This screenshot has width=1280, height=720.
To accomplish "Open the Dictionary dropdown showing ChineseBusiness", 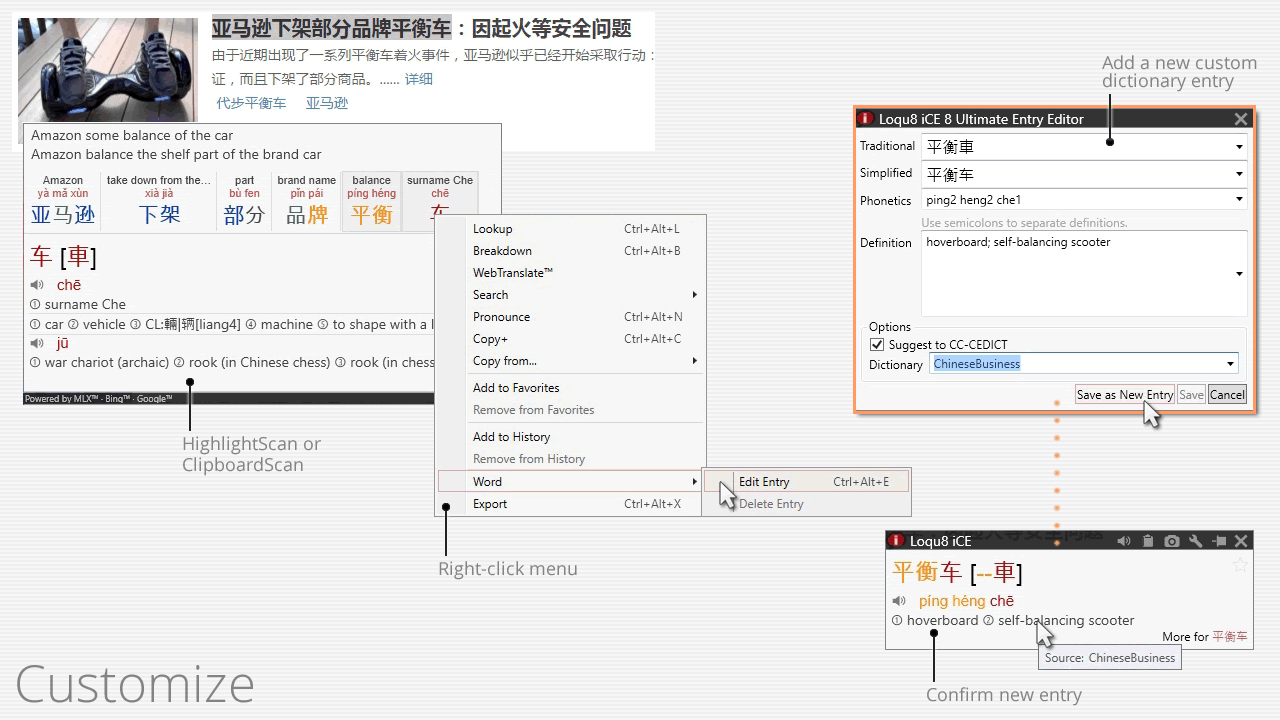I will tap(1229, 363).
